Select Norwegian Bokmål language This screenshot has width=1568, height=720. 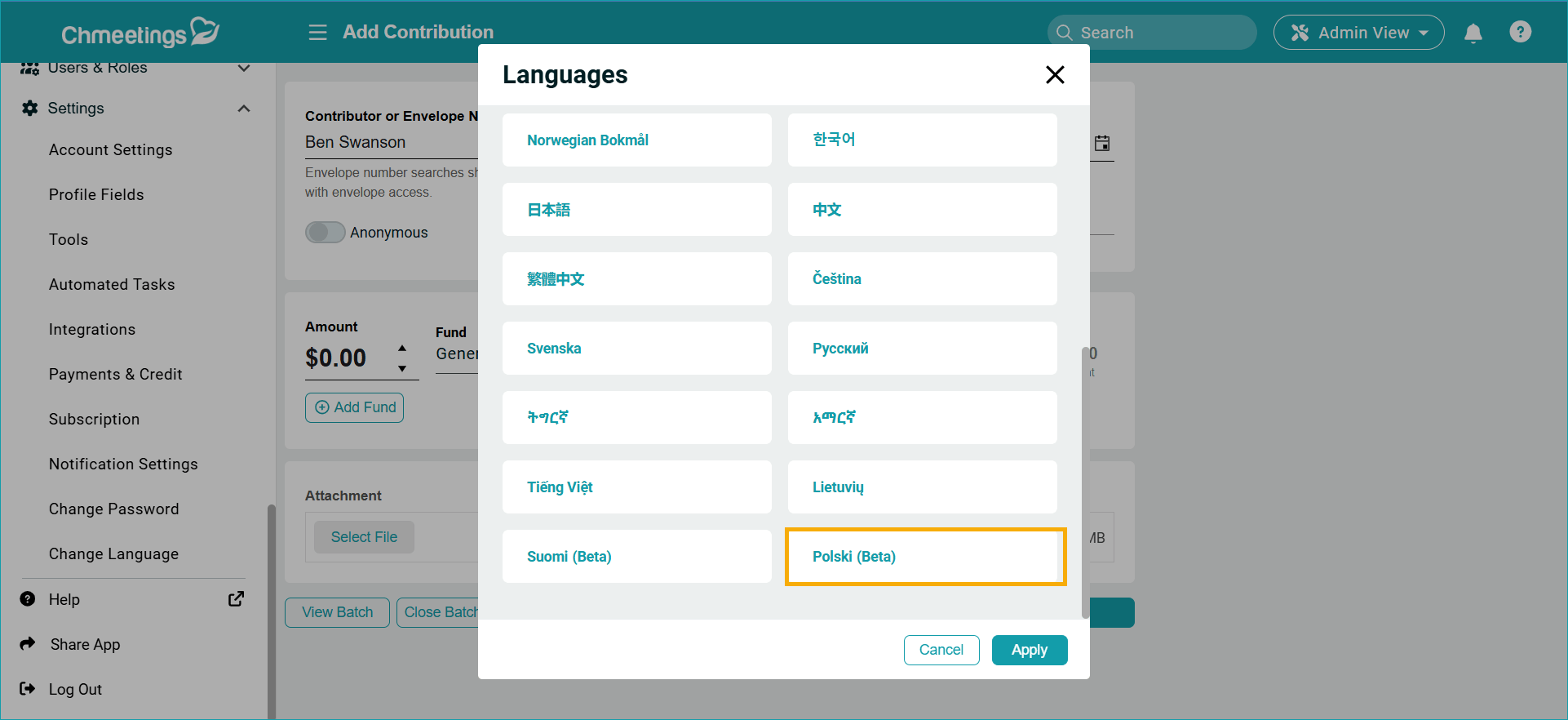(637, 140)
